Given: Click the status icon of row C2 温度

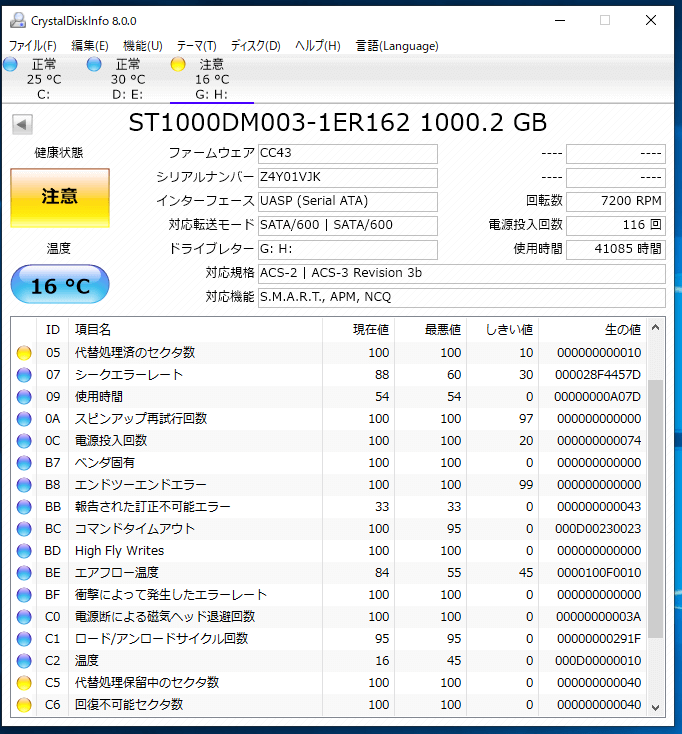Looking at the screenshot, I should coord(24,661).
